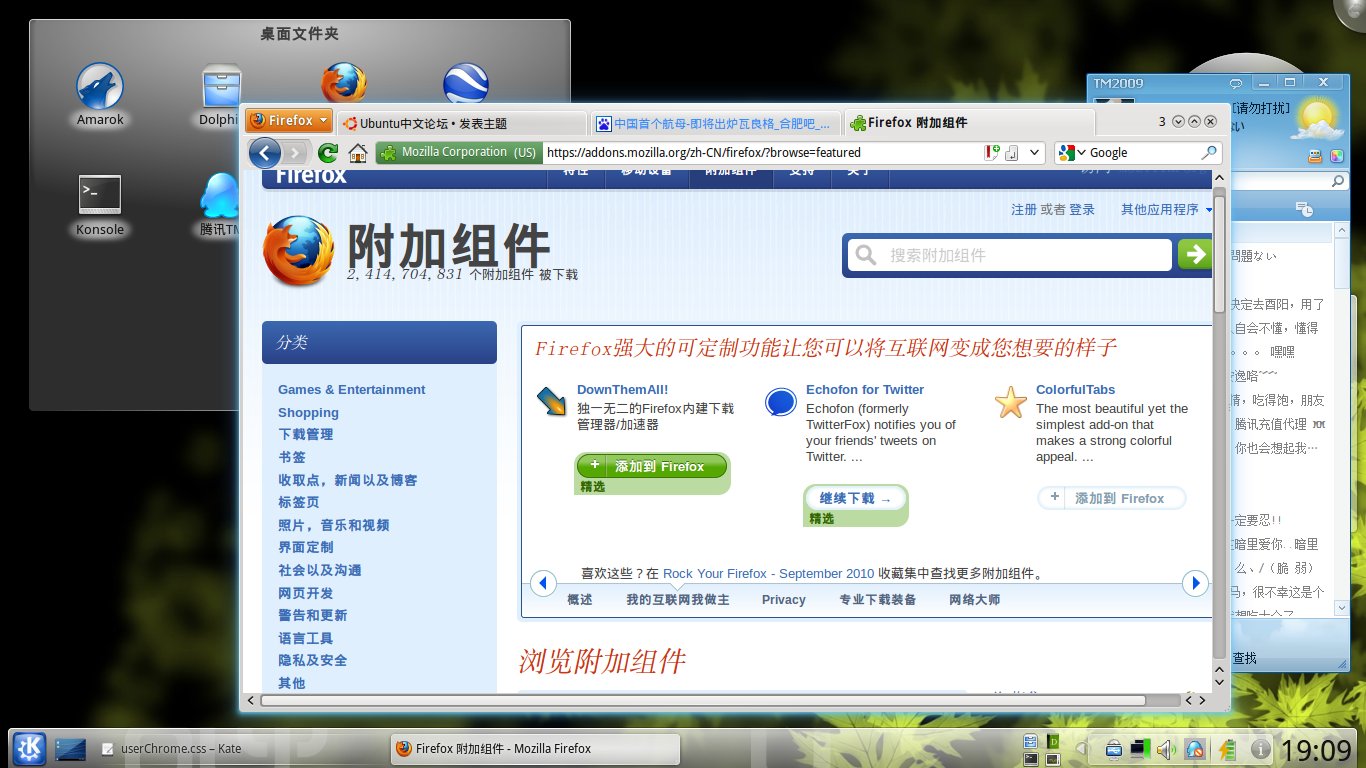The image size is (1366, 768).
Task: Open the KDE application launcher menu
Action: [x=29, y=748]
